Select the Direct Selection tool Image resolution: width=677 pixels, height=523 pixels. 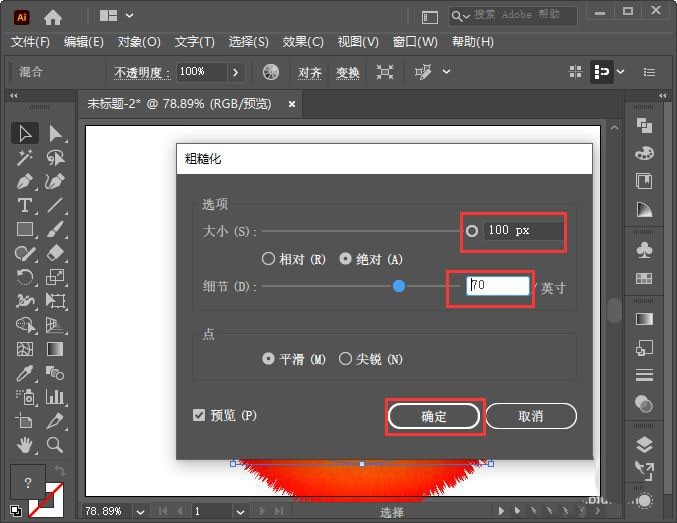tap(55, 133)
